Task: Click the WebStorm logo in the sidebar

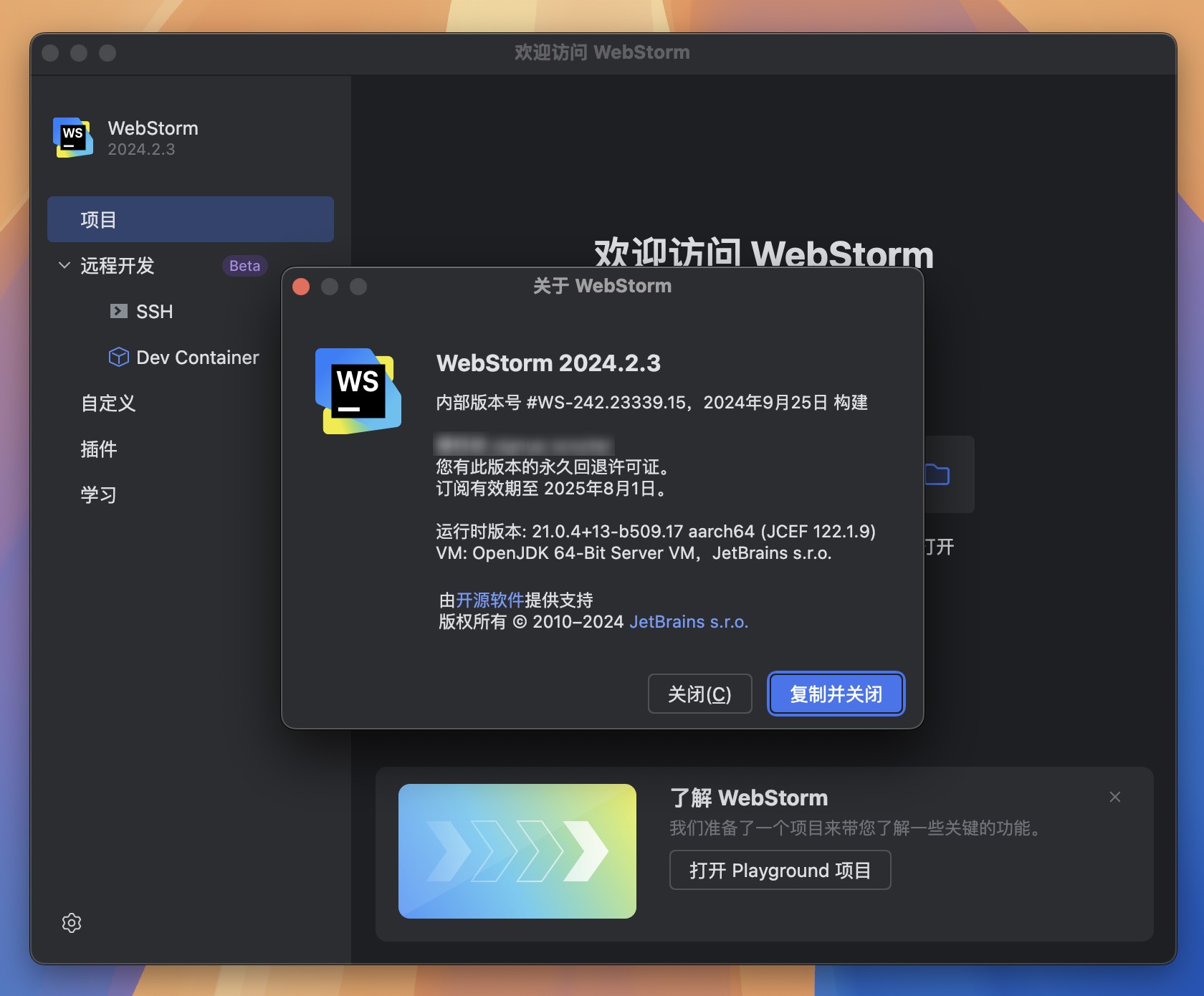Action: 73,137
